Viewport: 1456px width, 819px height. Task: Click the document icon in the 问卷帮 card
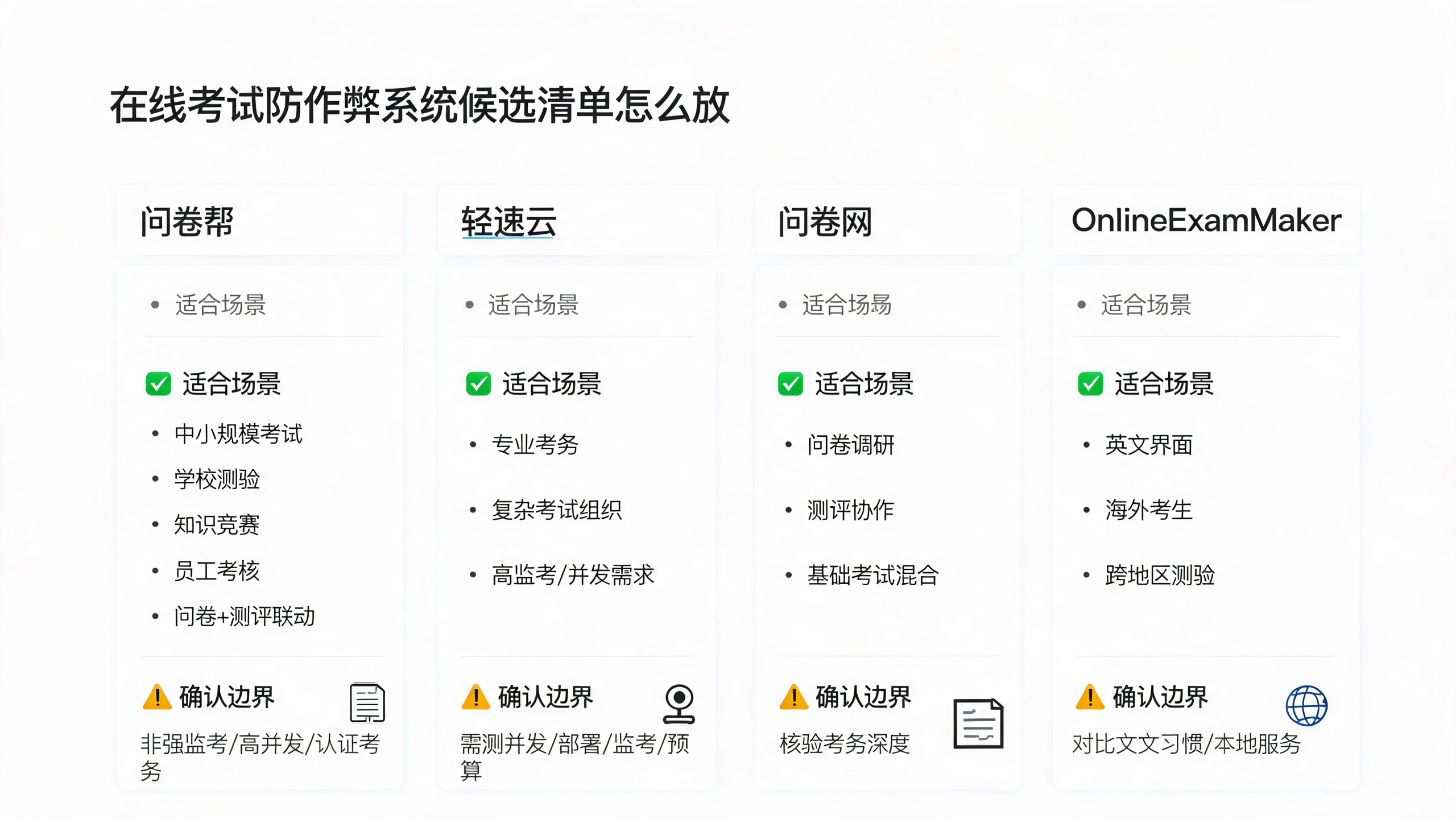367,702
